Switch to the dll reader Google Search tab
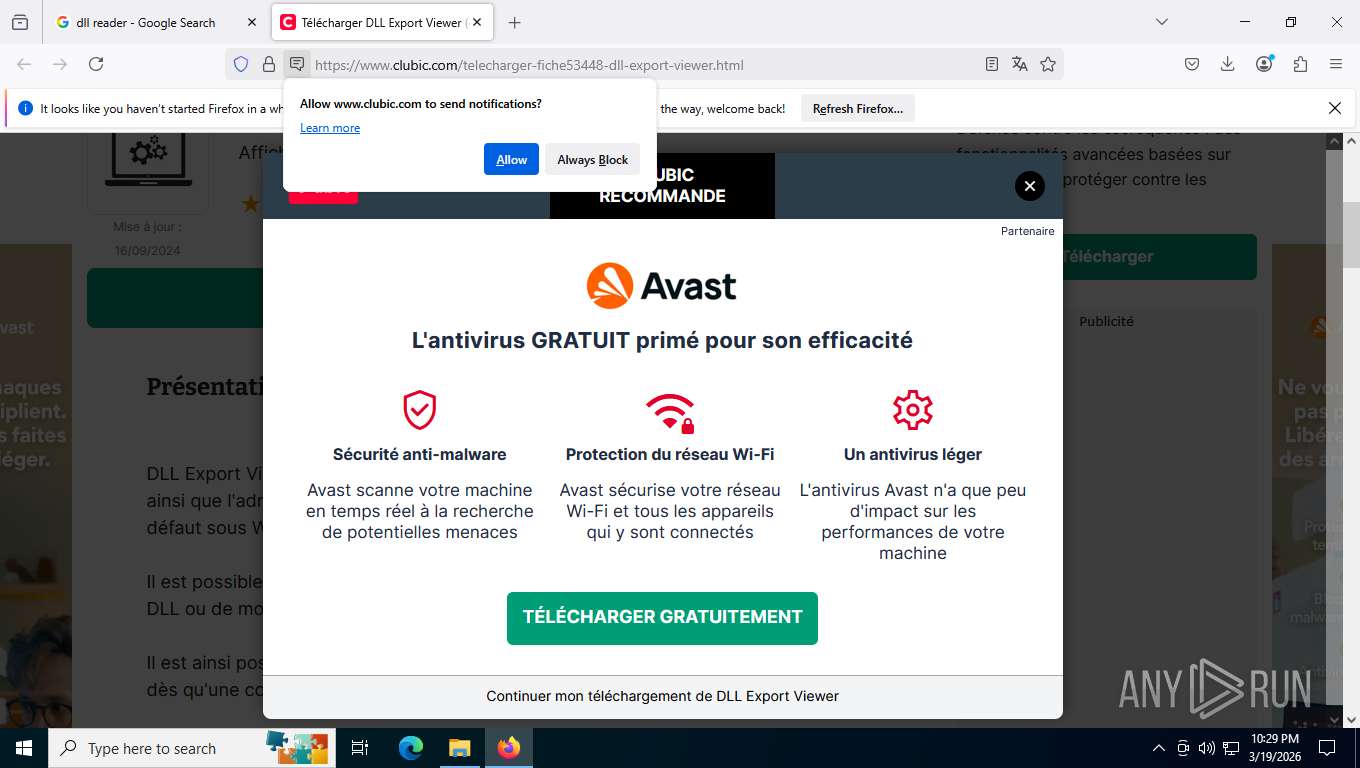 [155, 22]
